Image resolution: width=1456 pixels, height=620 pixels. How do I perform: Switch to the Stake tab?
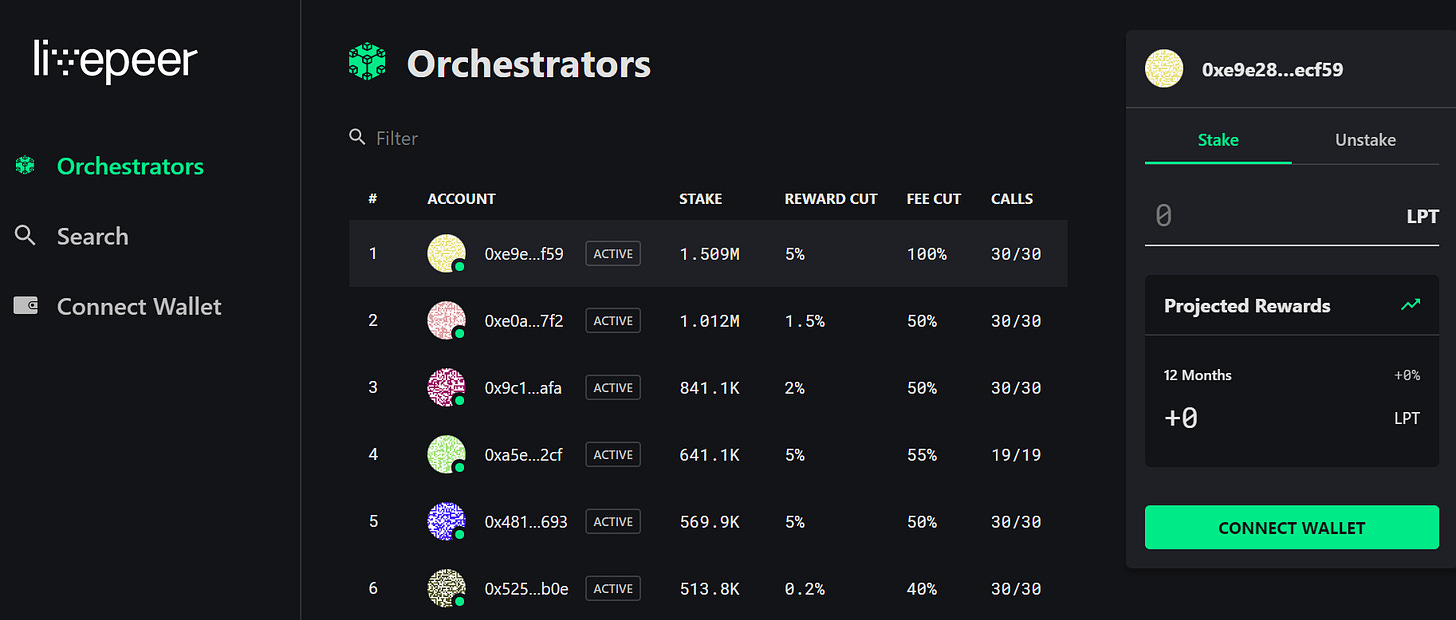1218,140
